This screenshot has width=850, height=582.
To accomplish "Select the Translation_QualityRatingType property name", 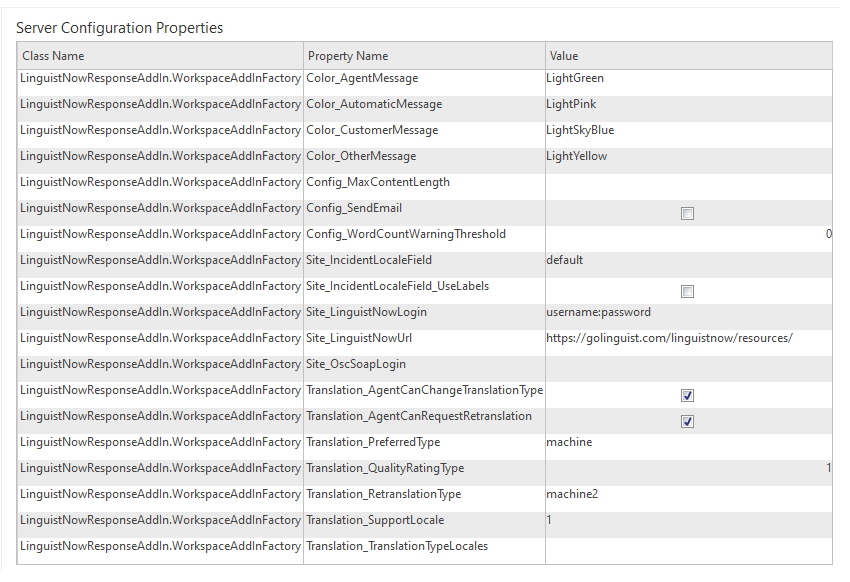I will pyautogui.click(x=385, y=468).
